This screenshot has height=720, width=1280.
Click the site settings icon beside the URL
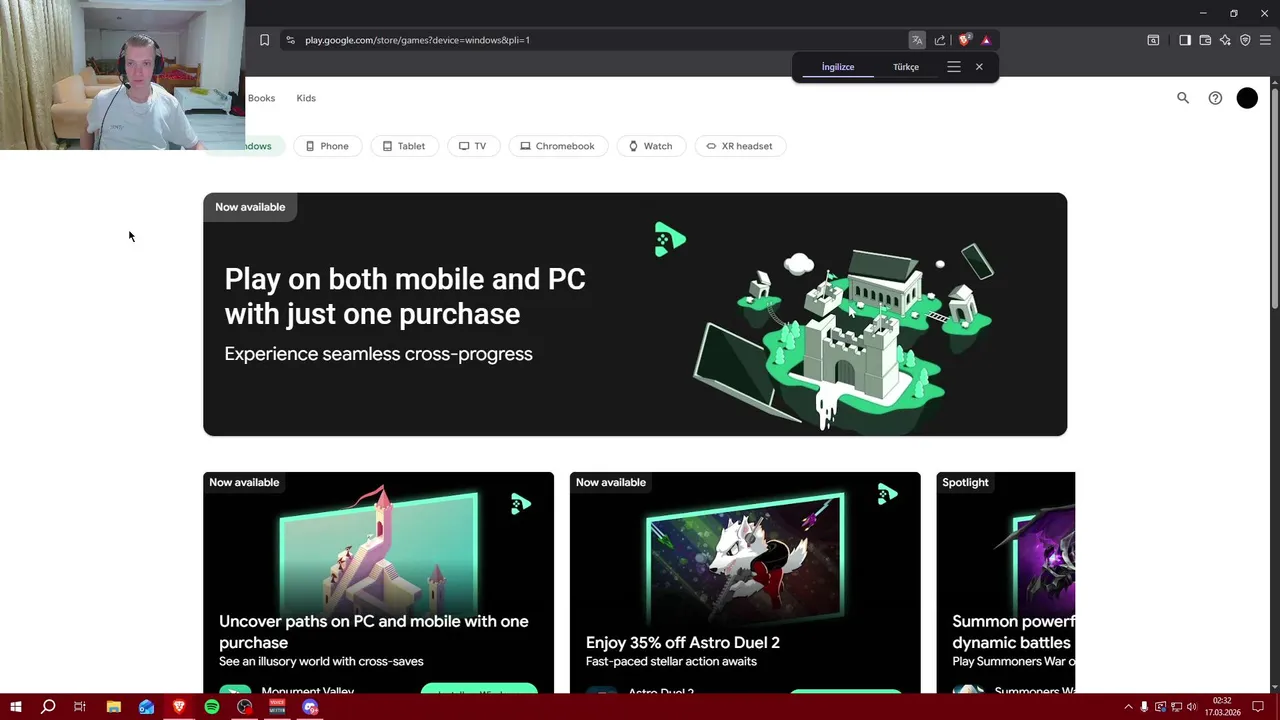[290, 40]
